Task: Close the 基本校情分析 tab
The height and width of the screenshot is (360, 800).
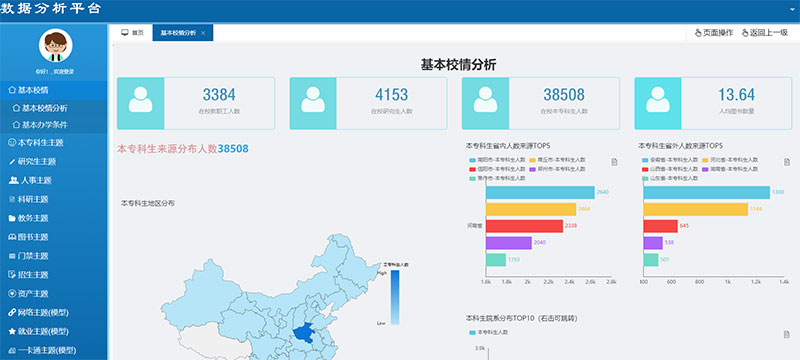Action: click(203, 33)
